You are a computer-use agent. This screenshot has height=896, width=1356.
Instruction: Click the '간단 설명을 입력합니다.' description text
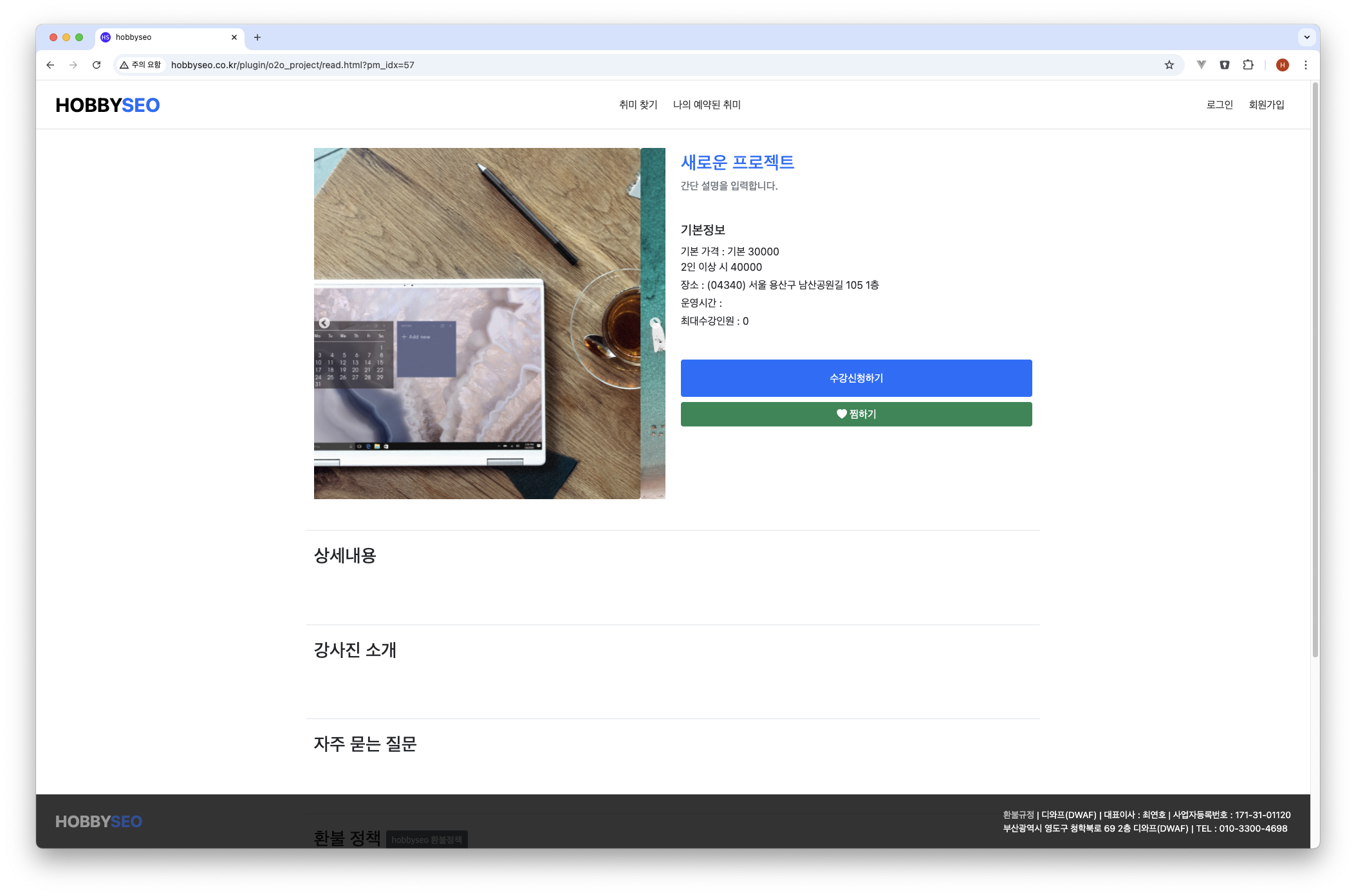(x=729, y=186)
